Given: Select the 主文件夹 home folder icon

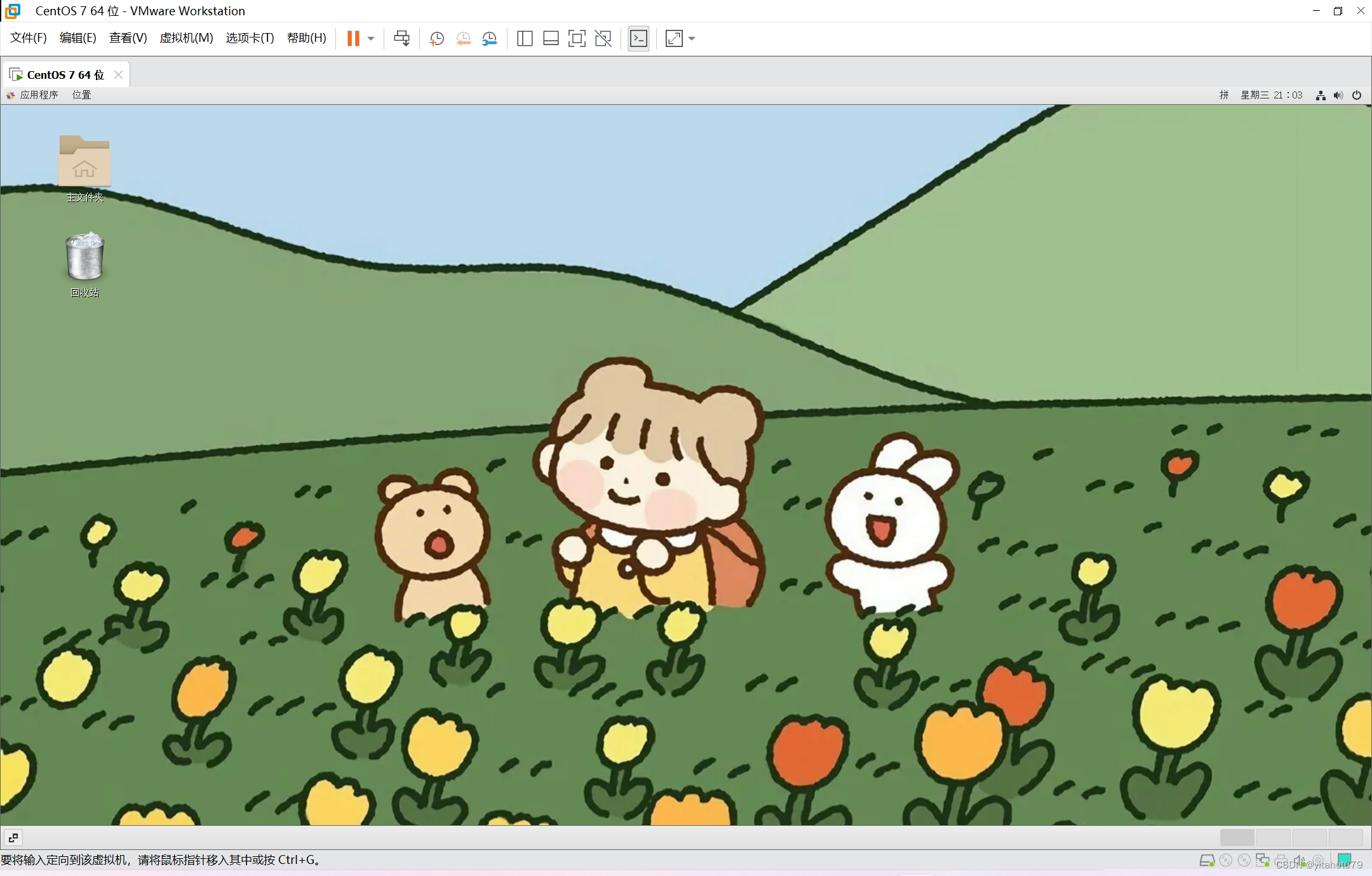Looking at the screenshot, I should (x=84, y=168).
